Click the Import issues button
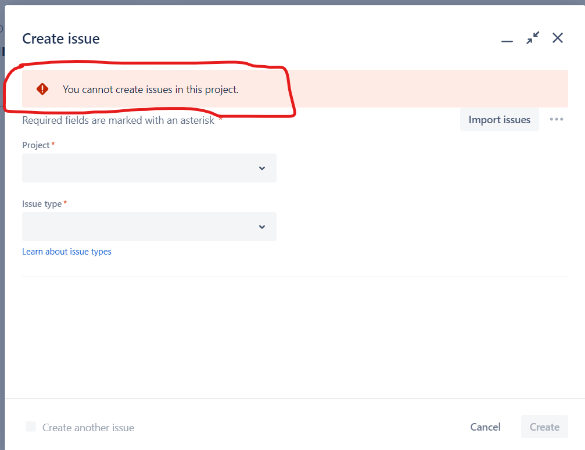Screen dimensions: 585x450 (499, 119)
